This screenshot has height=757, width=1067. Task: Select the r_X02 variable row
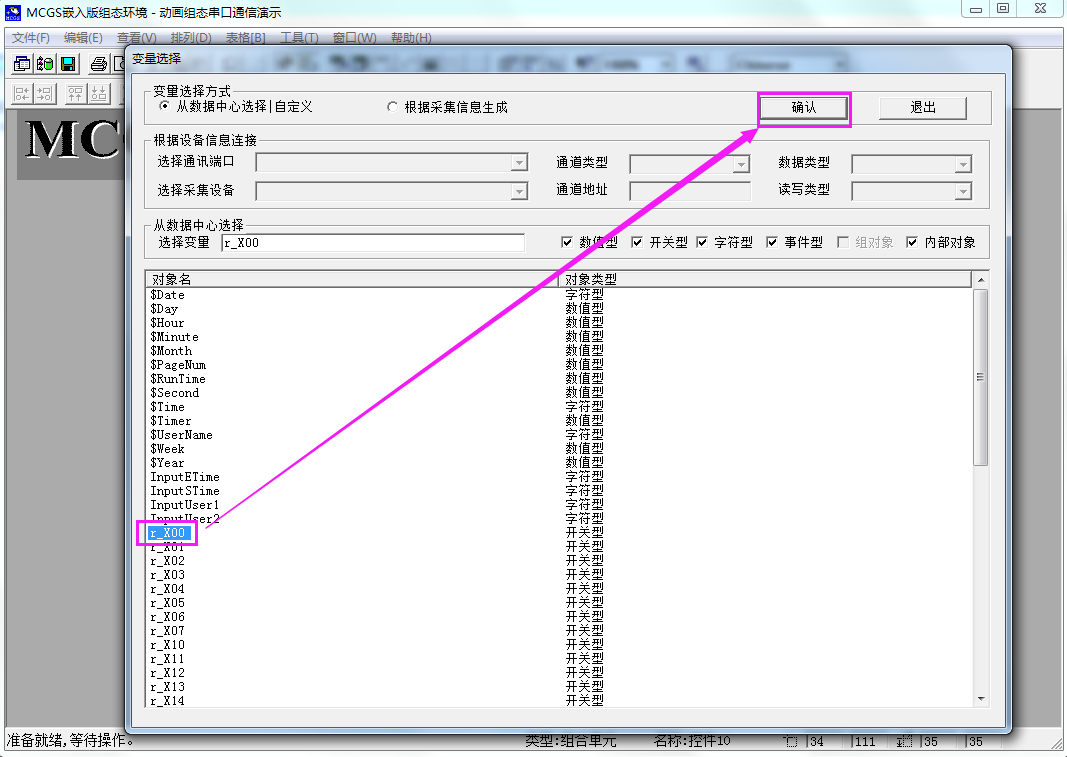[167, 561]
